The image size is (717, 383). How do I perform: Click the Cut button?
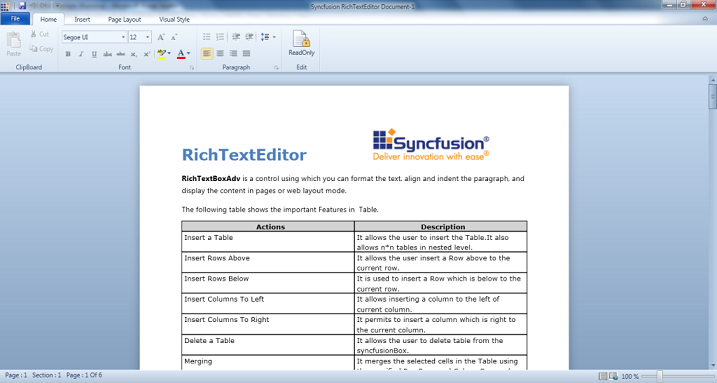(x=40, y=34)
